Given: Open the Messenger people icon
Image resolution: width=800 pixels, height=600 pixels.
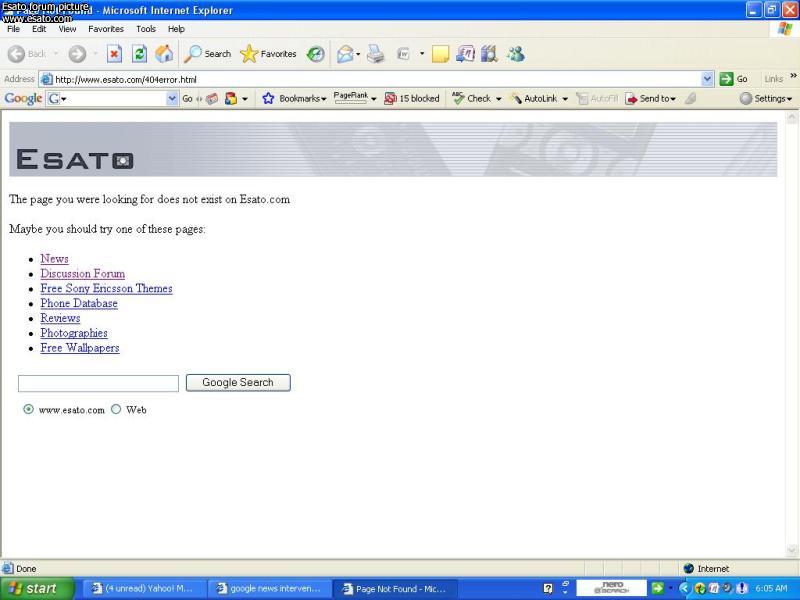Looking at the screenshot, I should pos(515,54).
